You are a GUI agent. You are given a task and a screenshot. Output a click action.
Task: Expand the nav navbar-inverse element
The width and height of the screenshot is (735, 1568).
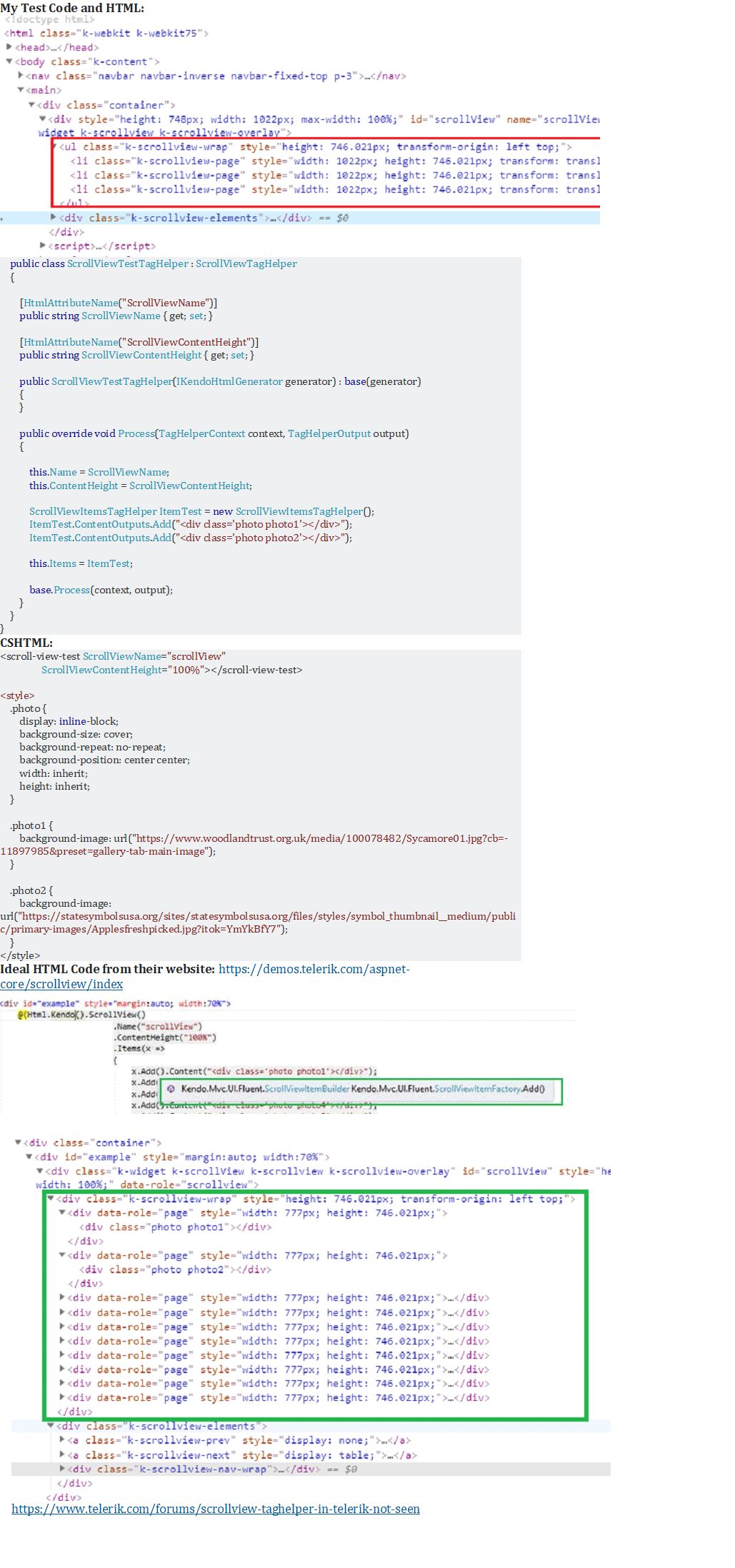pos(20,75)
